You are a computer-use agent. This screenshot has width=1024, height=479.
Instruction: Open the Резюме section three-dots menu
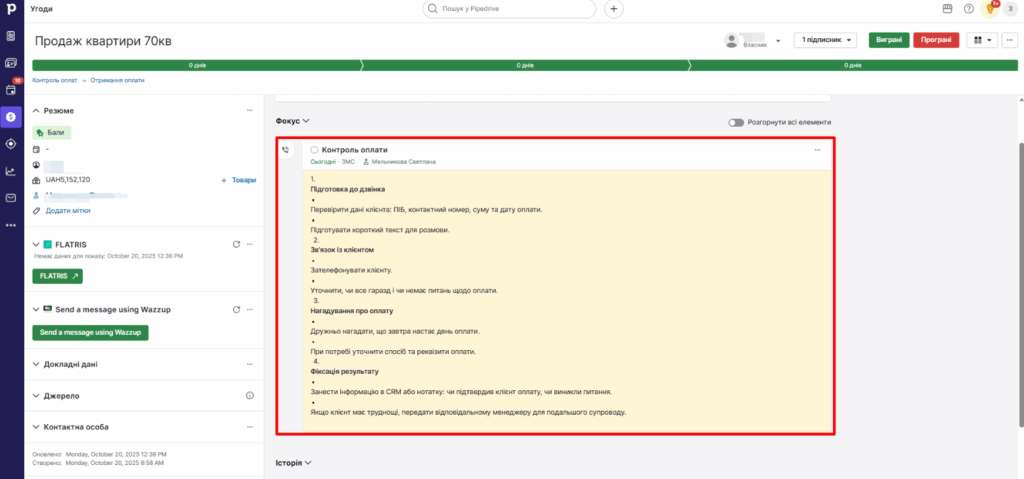coord(249,110)
